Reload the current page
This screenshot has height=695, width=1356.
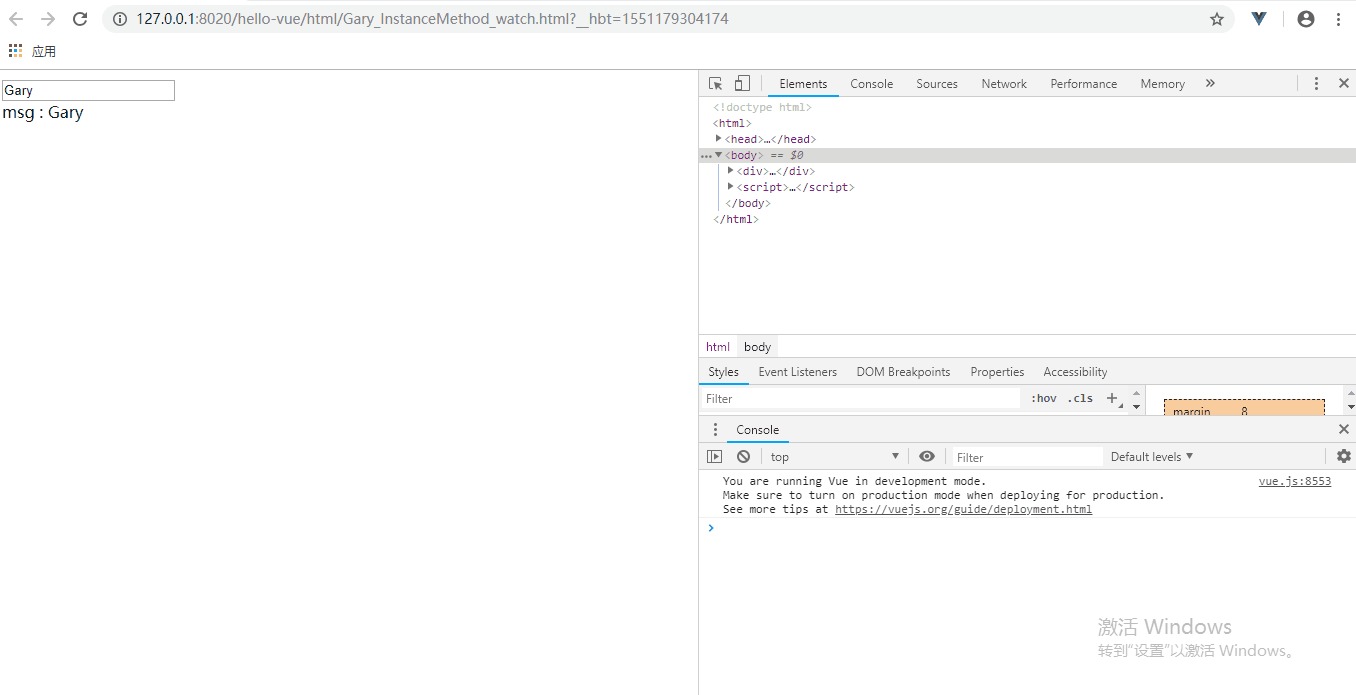point(80,19)
